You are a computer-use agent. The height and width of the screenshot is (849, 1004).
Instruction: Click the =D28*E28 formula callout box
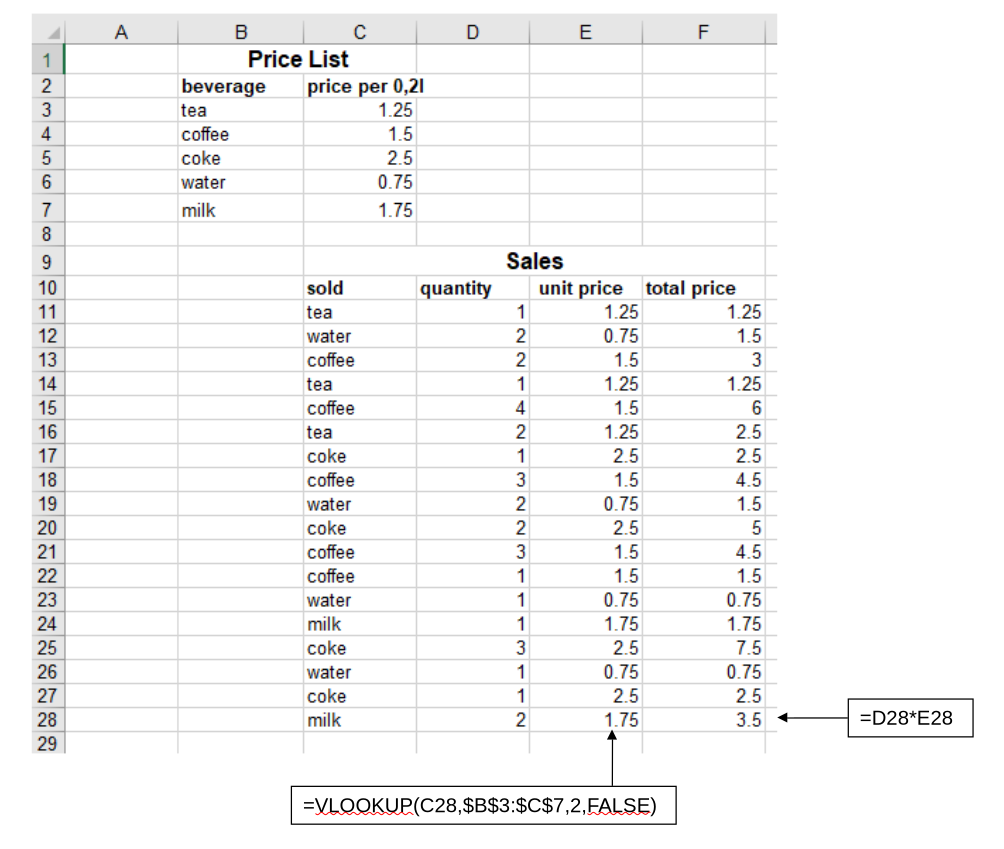(910, 718)
